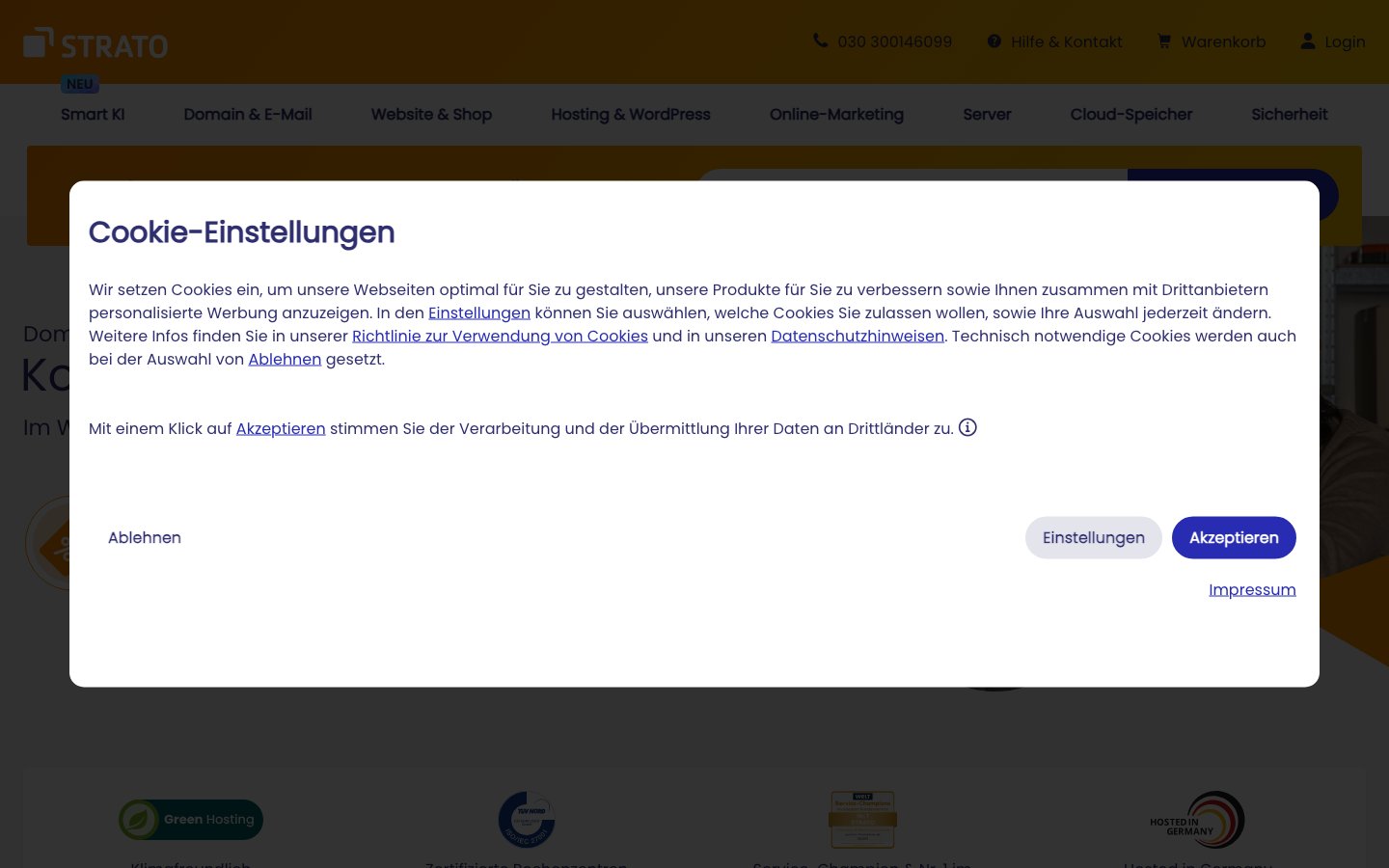Click the Akzeptieren button
The height and width of the screenshot is (868, 1389).
click(x=1234, y=537)
